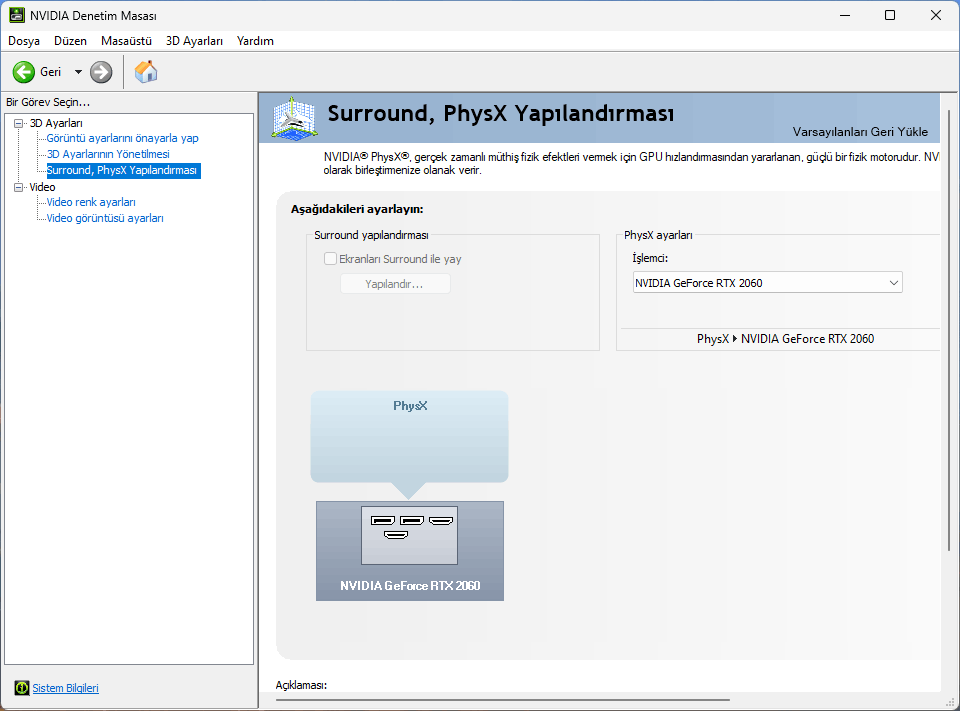Click the Video tree category label
The image size is (960, 711).
click(42, 187)
